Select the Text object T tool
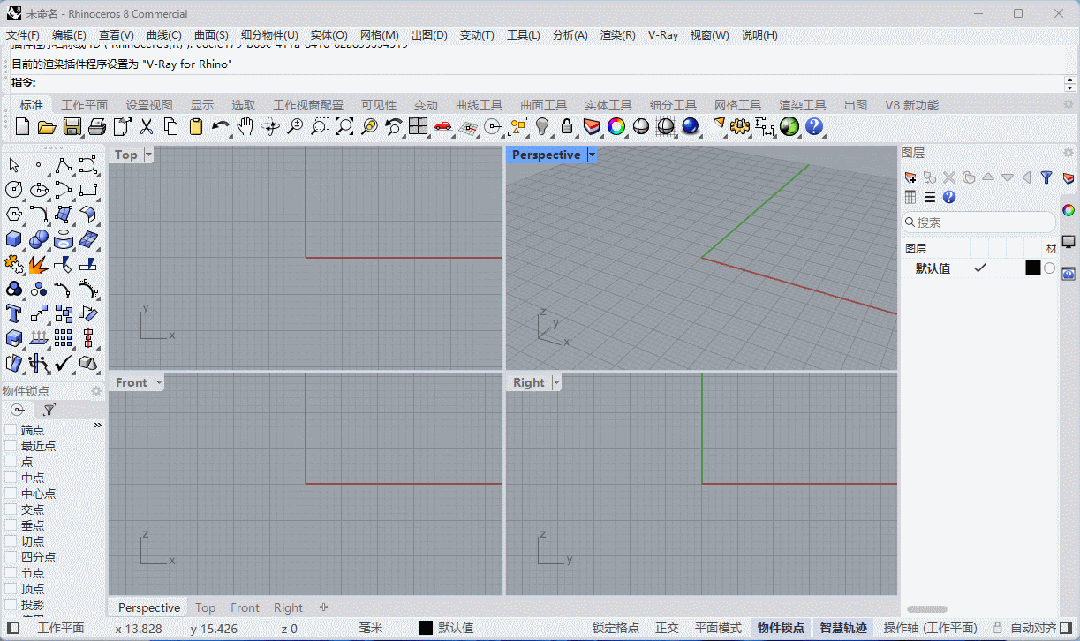The image size is (1080, 641). click(14, 314)
